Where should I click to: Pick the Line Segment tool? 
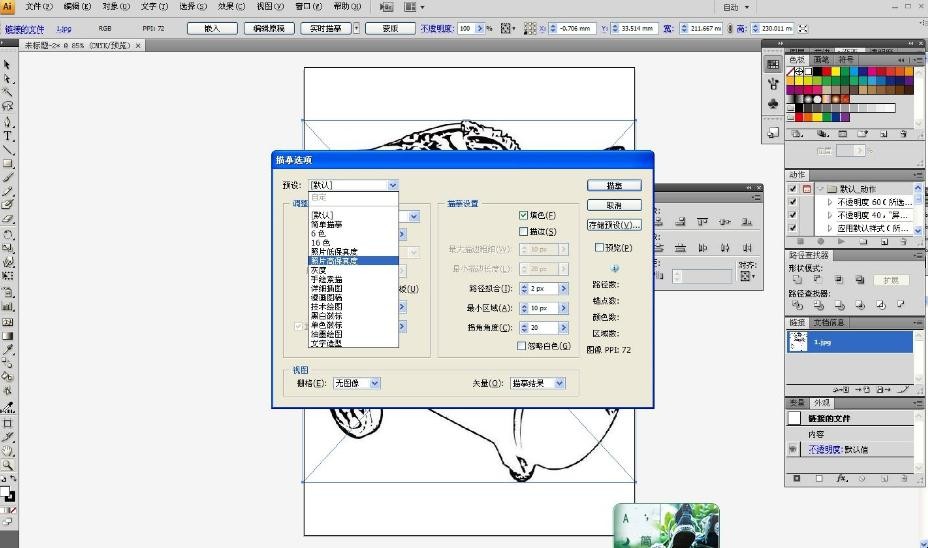(8, 149)
